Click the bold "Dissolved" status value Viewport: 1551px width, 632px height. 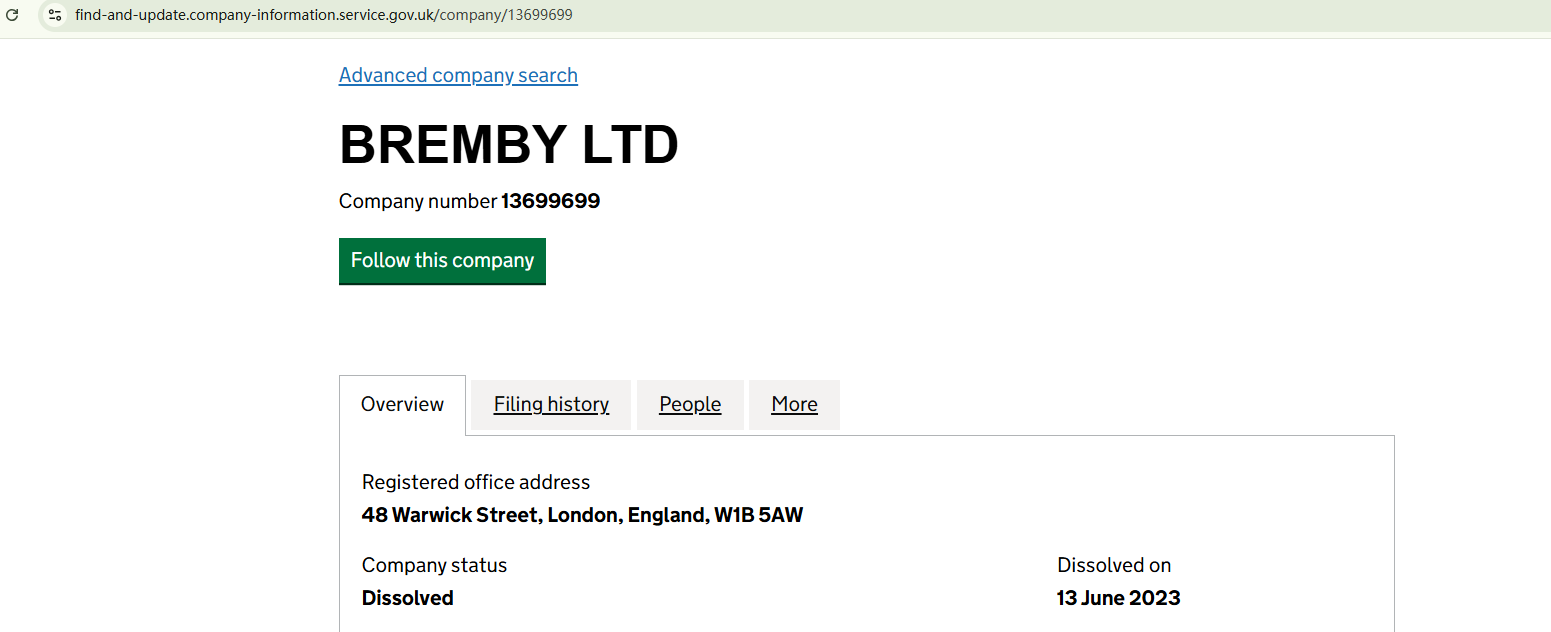pos(408,598)
